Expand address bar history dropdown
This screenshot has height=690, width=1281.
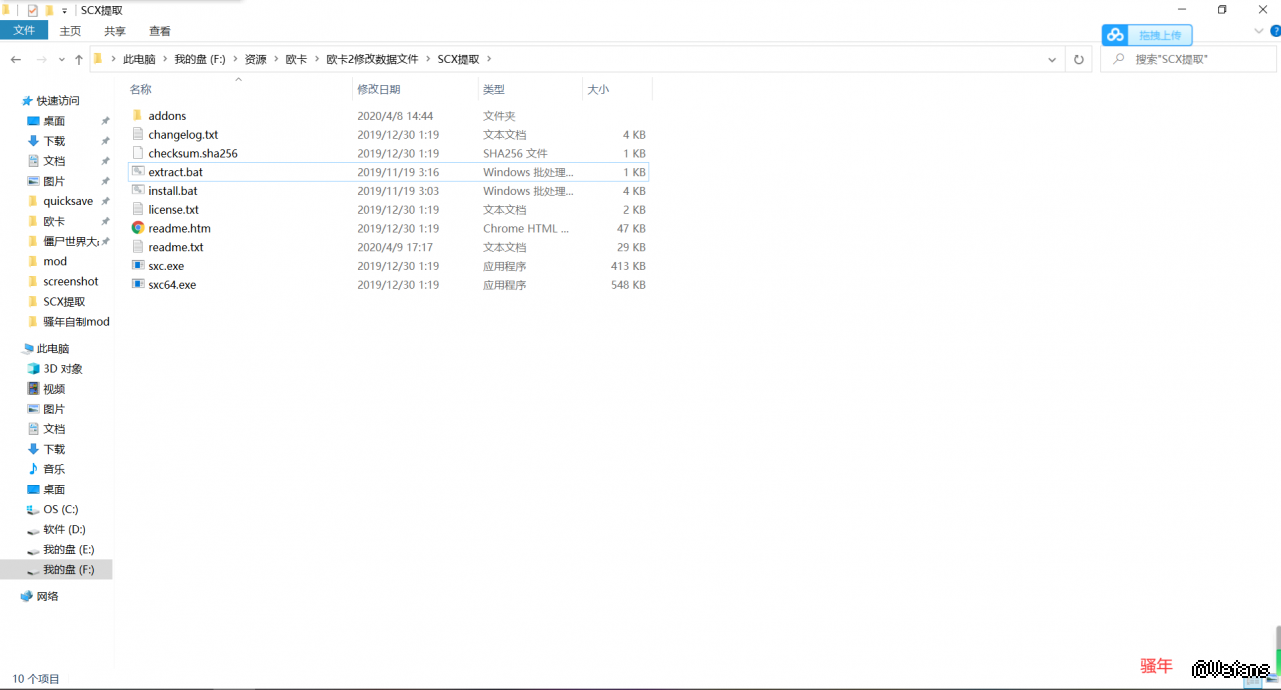[1052, 60]
